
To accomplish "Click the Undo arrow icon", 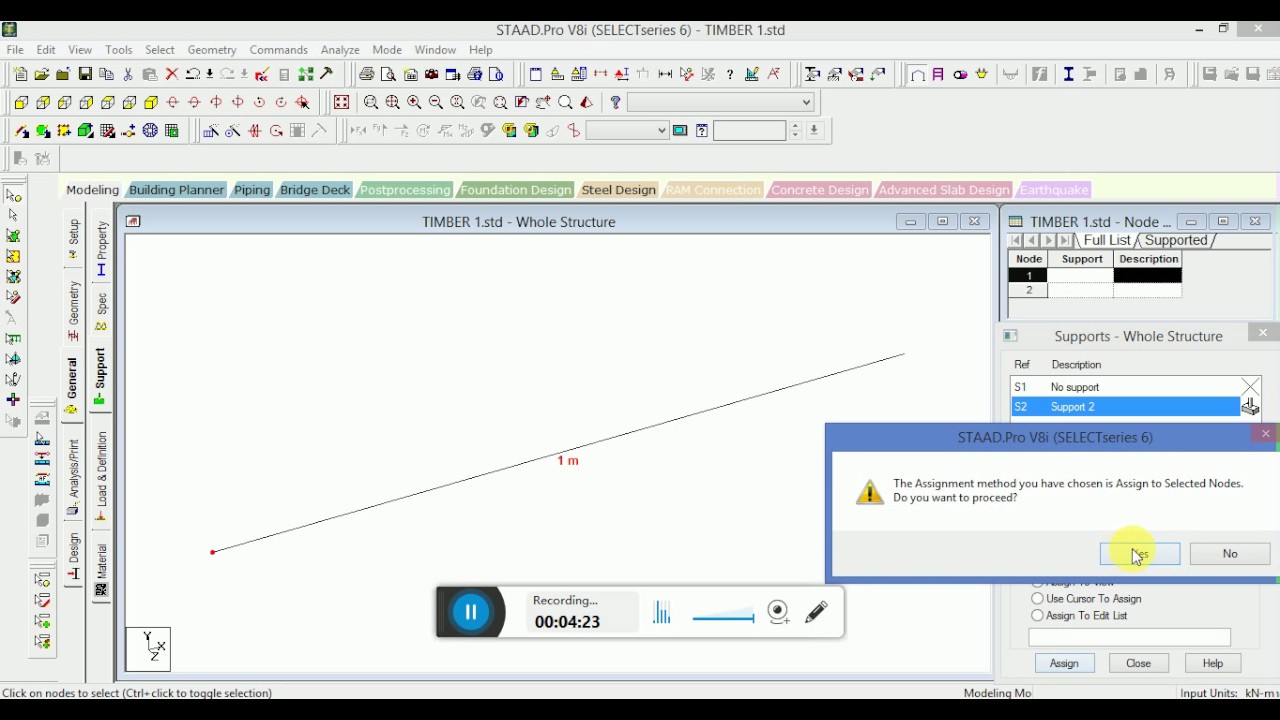I will tap(193, 74).
